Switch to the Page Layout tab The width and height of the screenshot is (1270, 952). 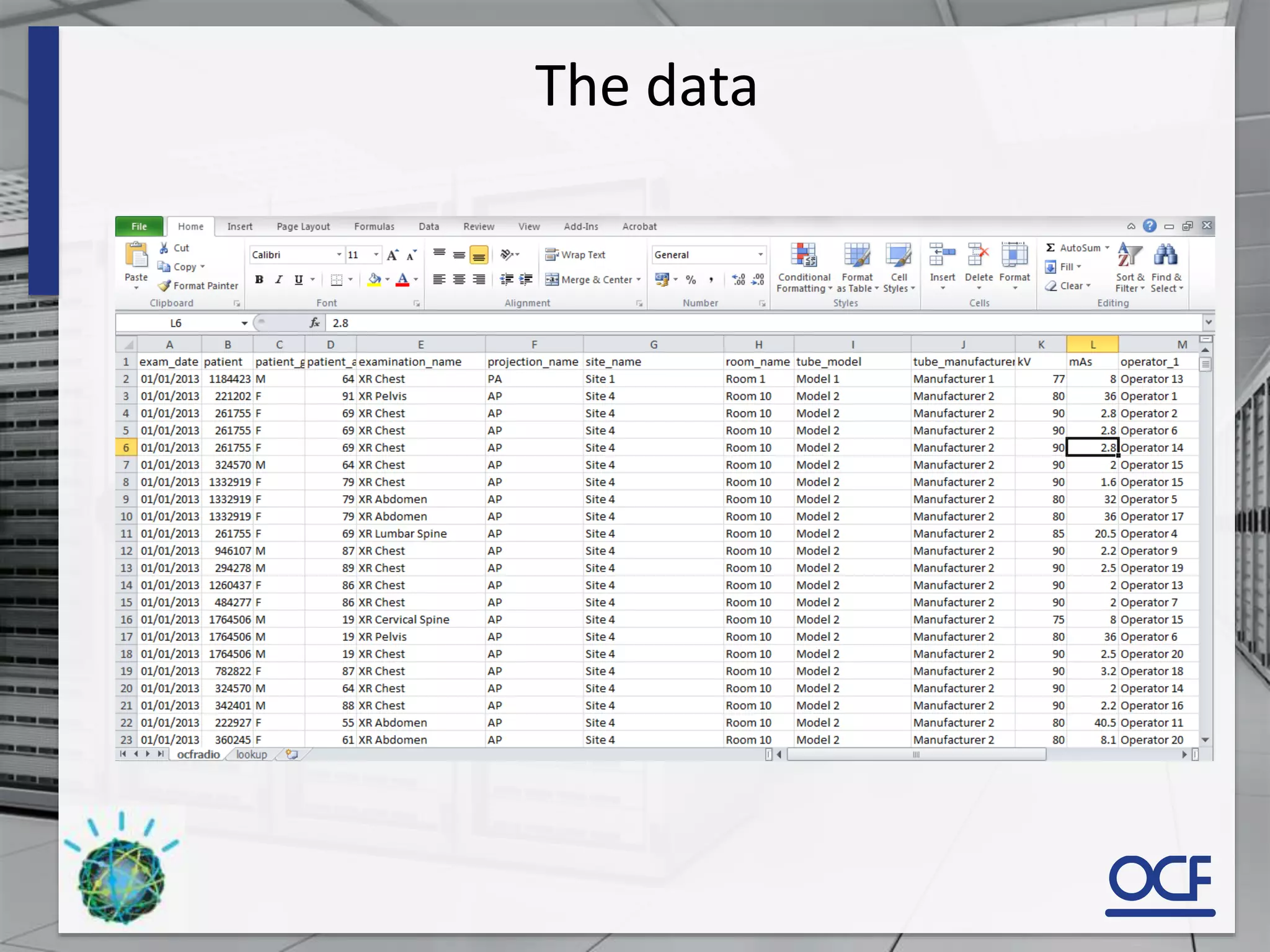(x=303, y=226)
